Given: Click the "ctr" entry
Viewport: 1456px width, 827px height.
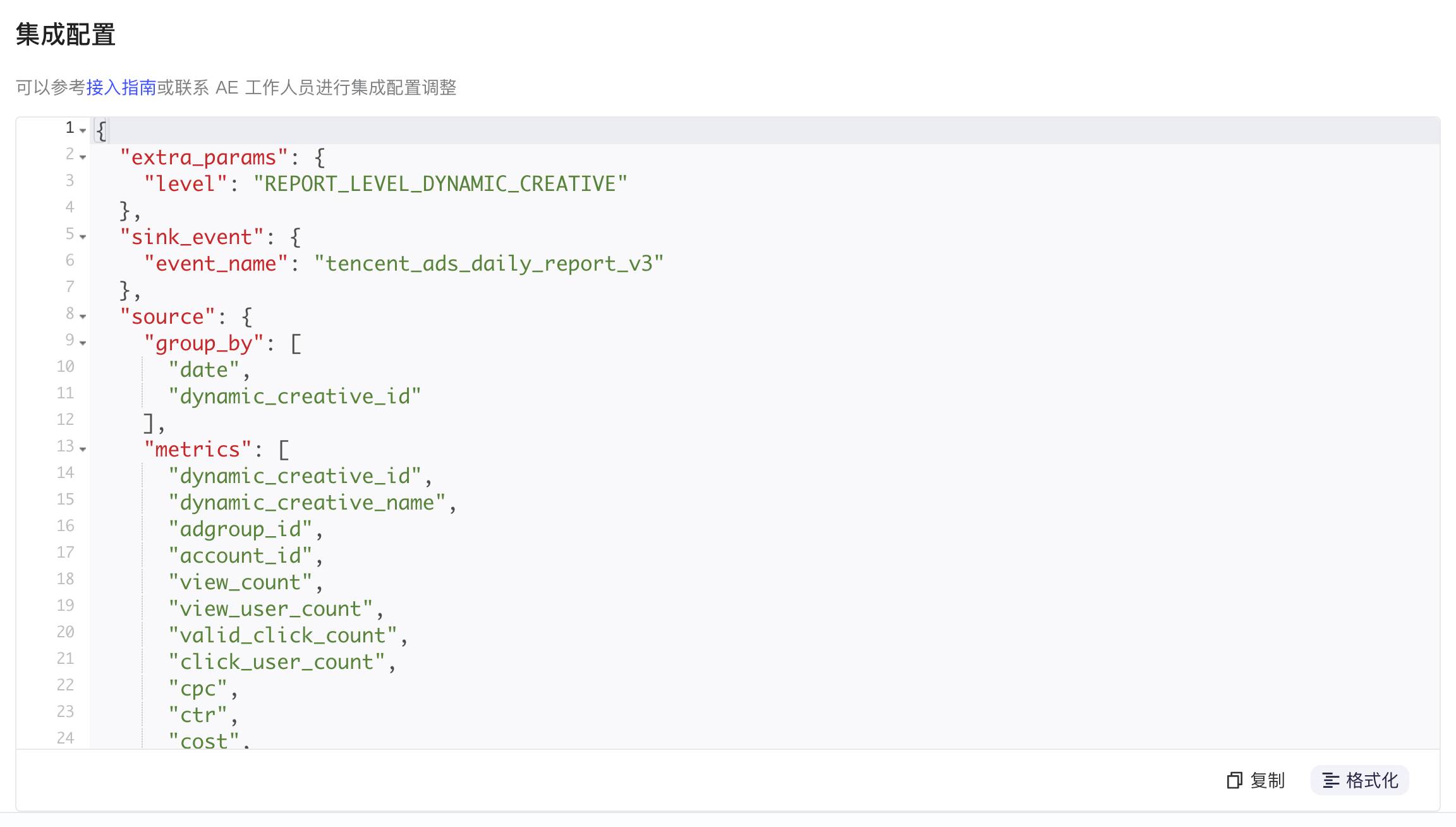Looking at the screenshot, I should pyautogui.click(x=197, y=714).
